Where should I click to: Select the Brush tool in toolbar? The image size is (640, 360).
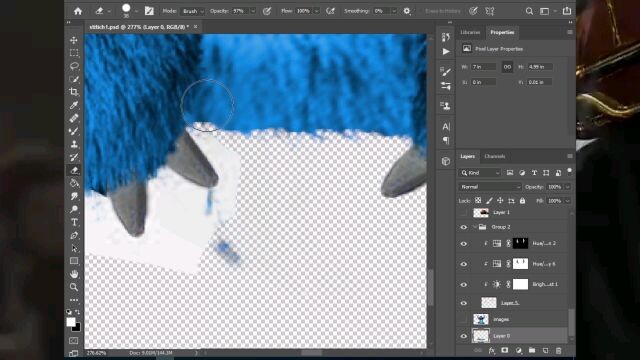tap(74, 131)
